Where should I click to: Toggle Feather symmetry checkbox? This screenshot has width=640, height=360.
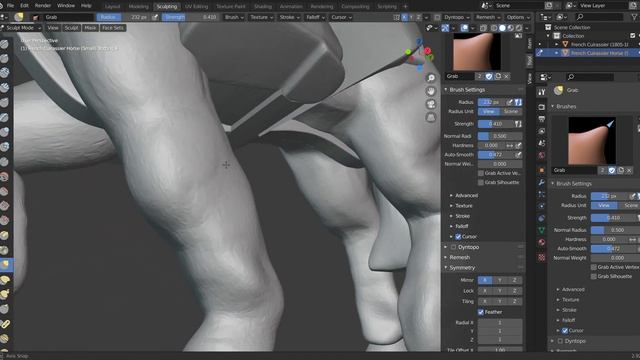481,312
